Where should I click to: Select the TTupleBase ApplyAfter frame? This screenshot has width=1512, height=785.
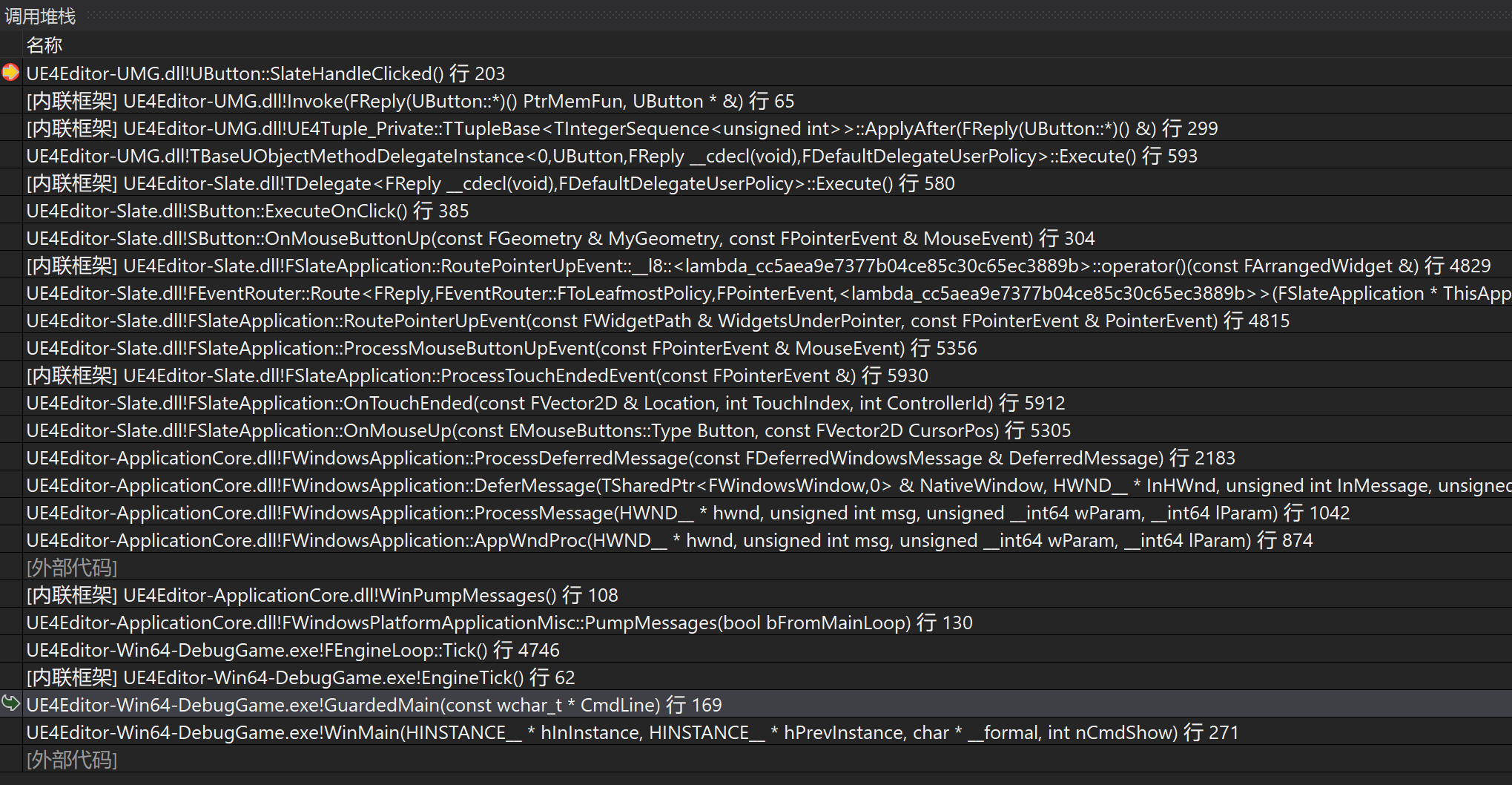tap(621, 128)
